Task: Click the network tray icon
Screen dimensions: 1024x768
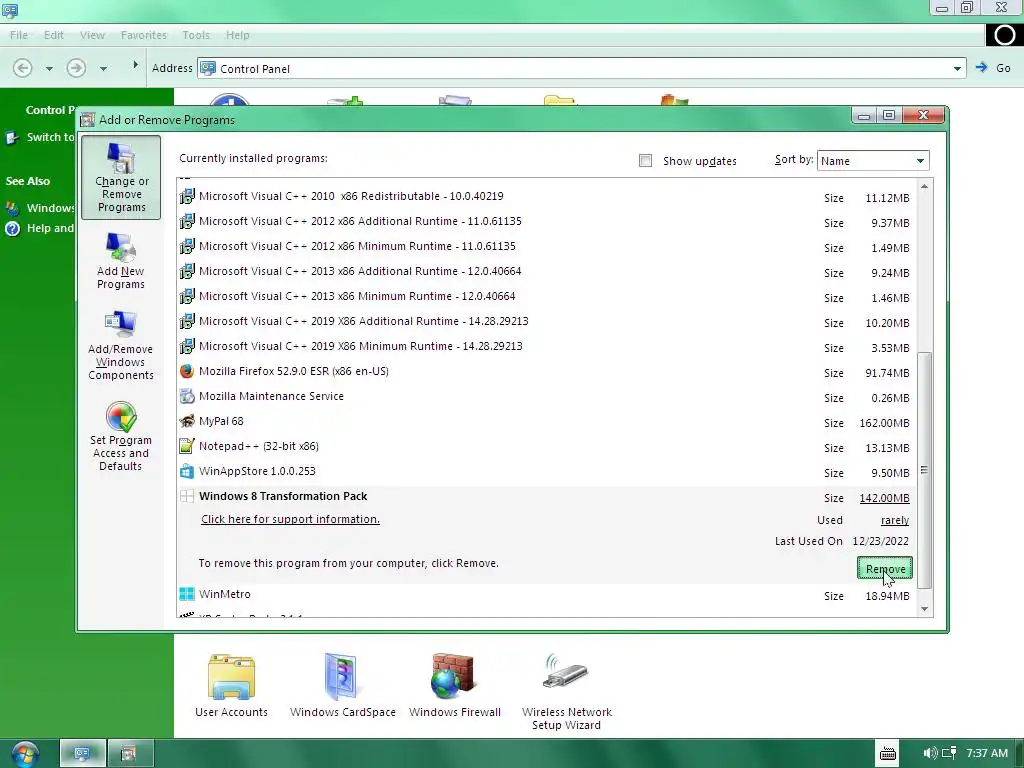Action: click(x=949, y=754)
